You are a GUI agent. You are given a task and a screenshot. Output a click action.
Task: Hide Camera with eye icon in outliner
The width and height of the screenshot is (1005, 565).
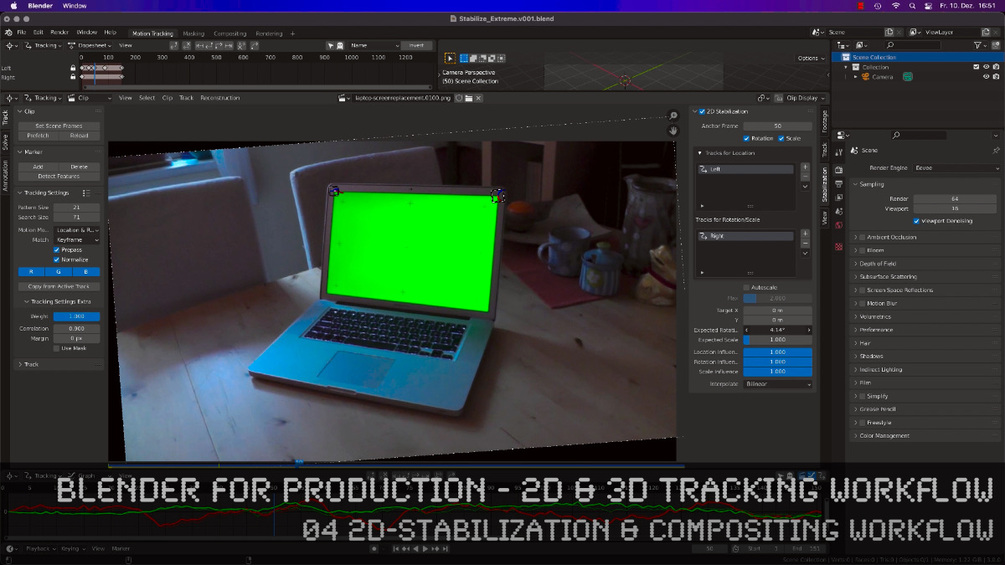(x=986, y=77)
